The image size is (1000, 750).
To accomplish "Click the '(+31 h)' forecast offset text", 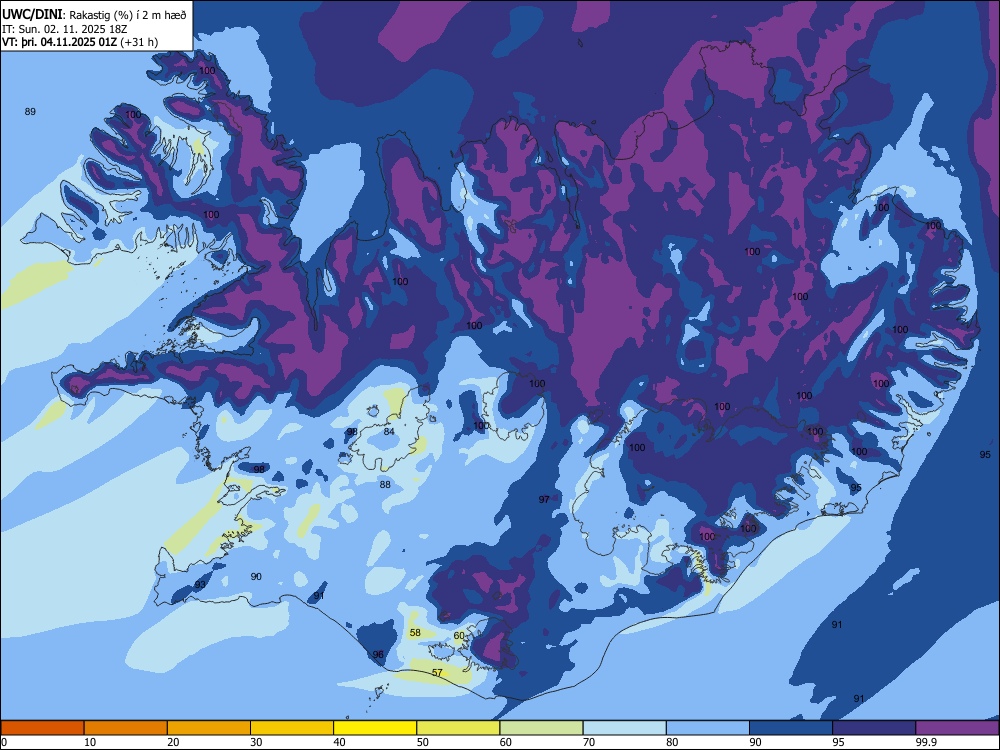I will coord(139,42).
